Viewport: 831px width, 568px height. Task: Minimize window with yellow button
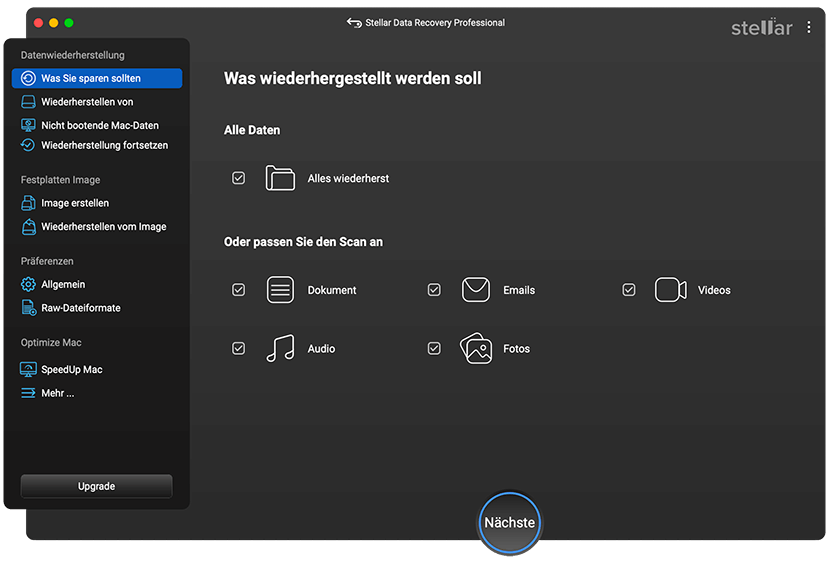[54, 23]
